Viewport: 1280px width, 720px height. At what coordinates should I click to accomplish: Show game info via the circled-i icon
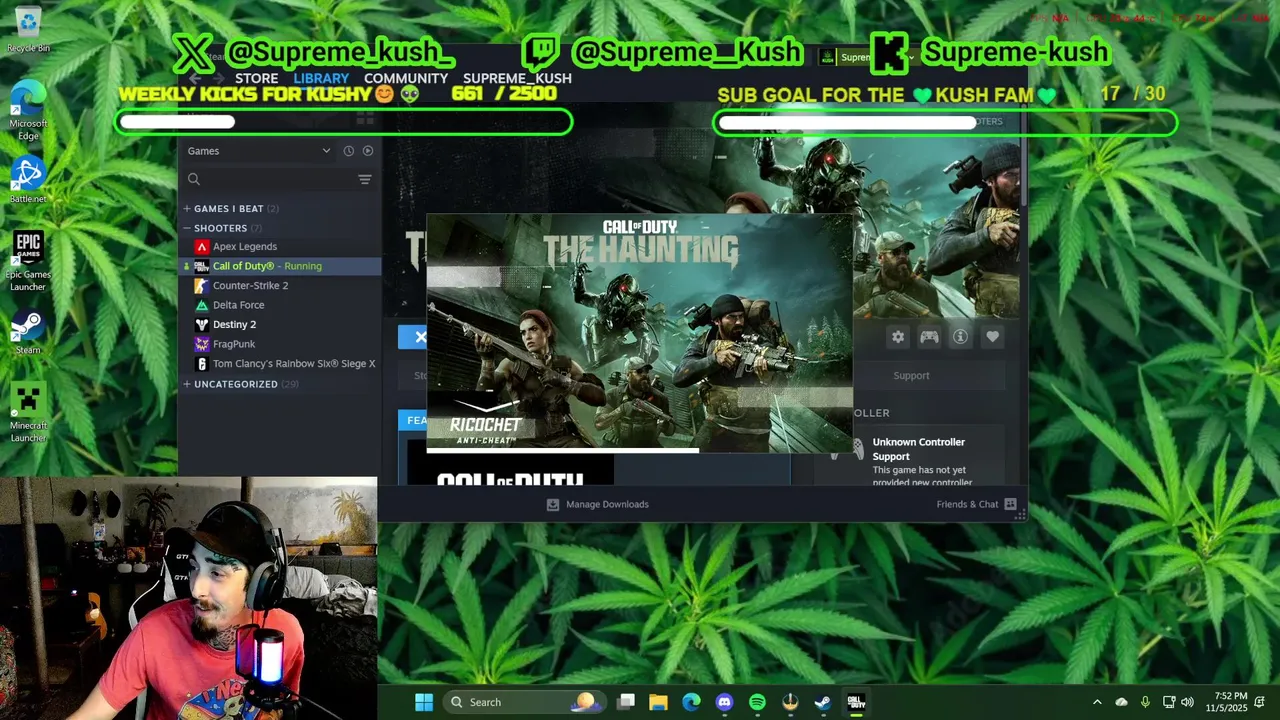tap(960, 337)
